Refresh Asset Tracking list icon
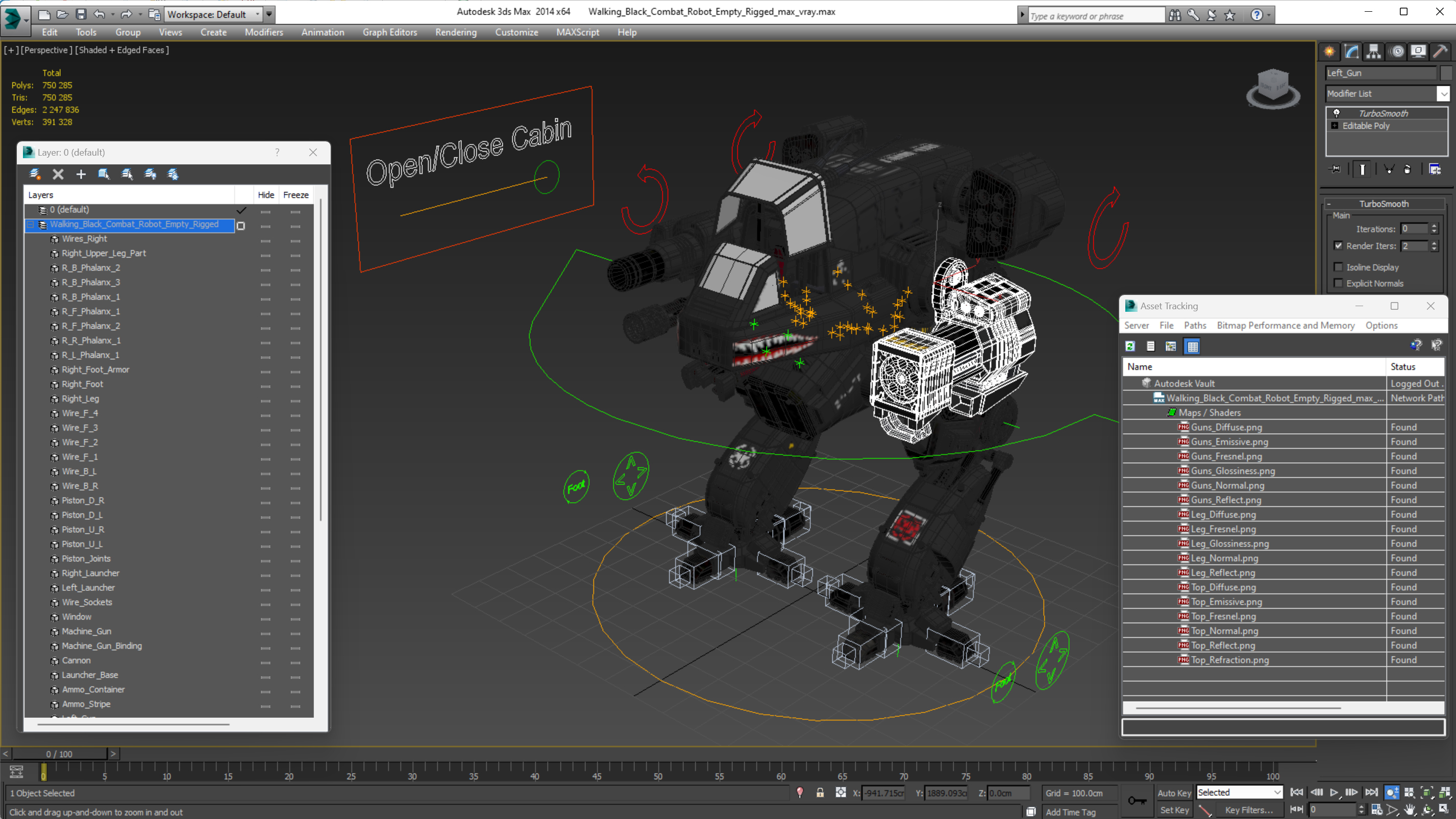This screenshot has height=819, width=1456. pos(1130,346)
